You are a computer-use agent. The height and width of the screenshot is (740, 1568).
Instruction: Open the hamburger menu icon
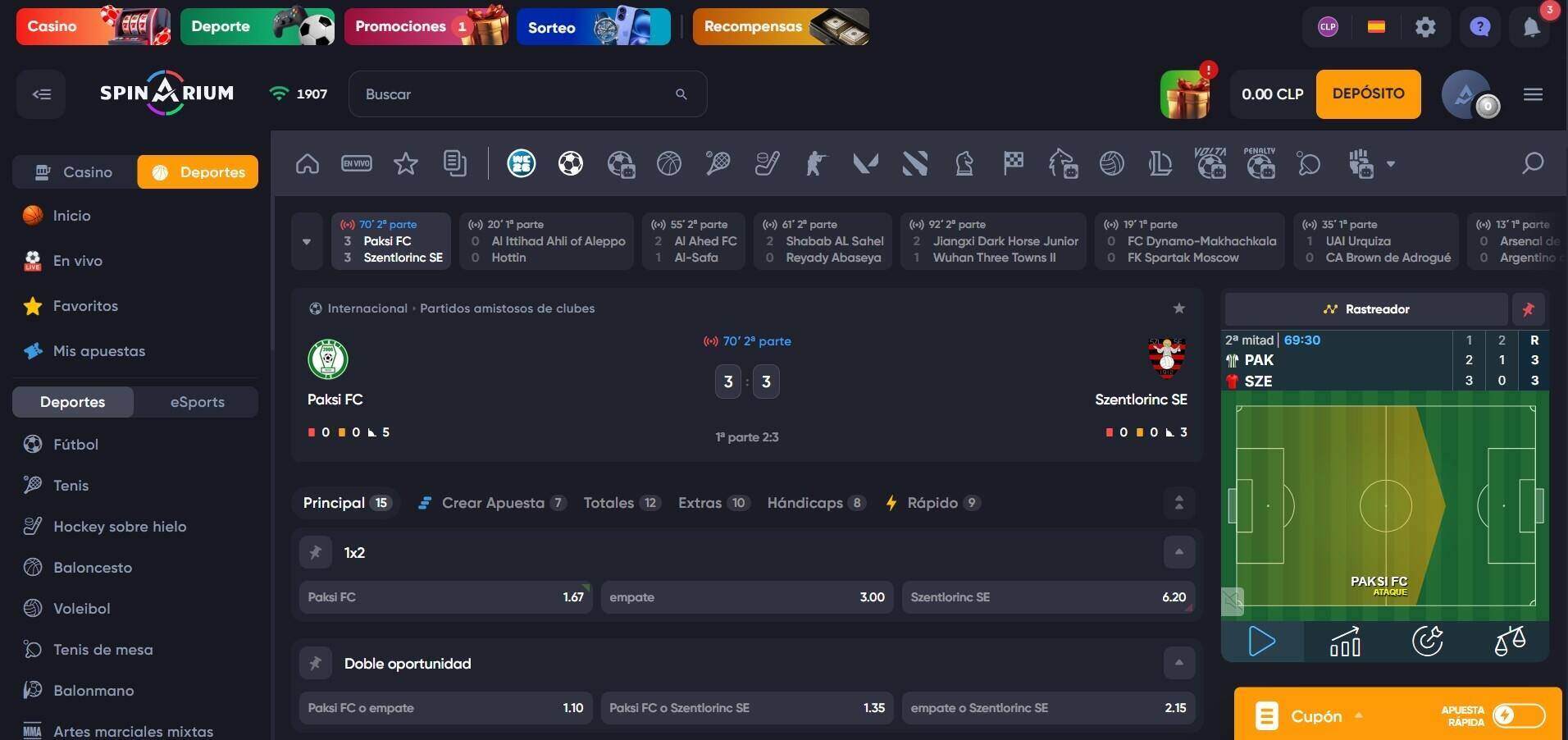pos(1533,94)
